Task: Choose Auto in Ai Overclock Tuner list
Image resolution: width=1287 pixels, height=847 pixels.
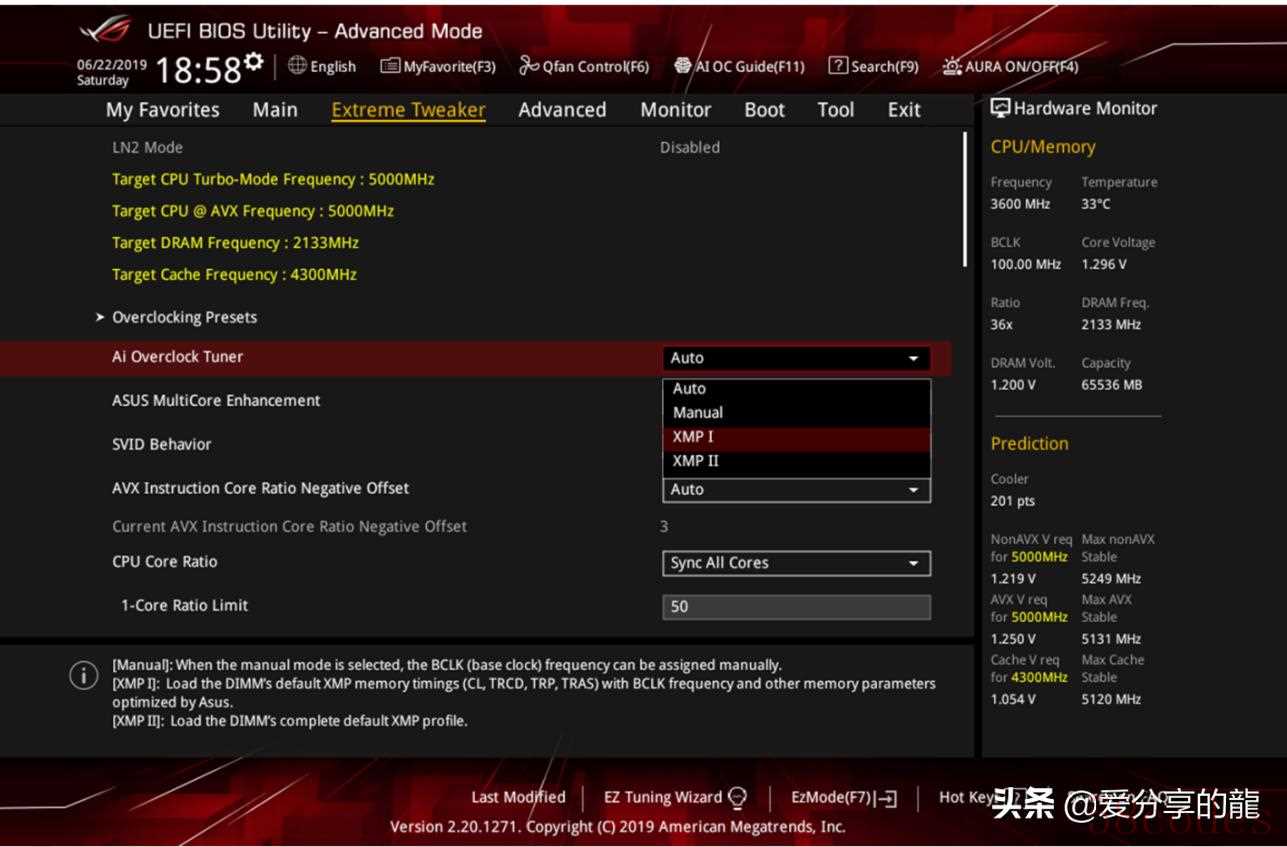Action: tap(796, 389)
